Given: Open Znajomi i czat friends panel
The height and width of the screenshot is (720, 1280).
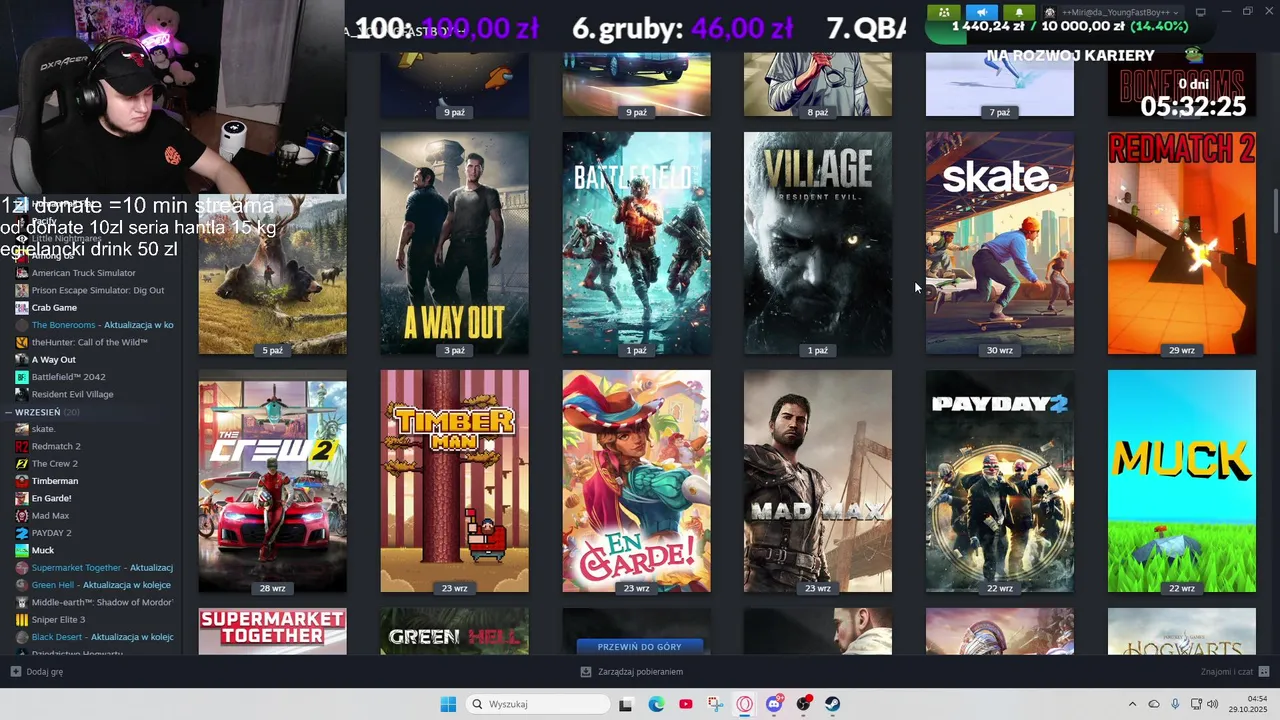Looking at the screenshot, I should (x=1235, y=672).
